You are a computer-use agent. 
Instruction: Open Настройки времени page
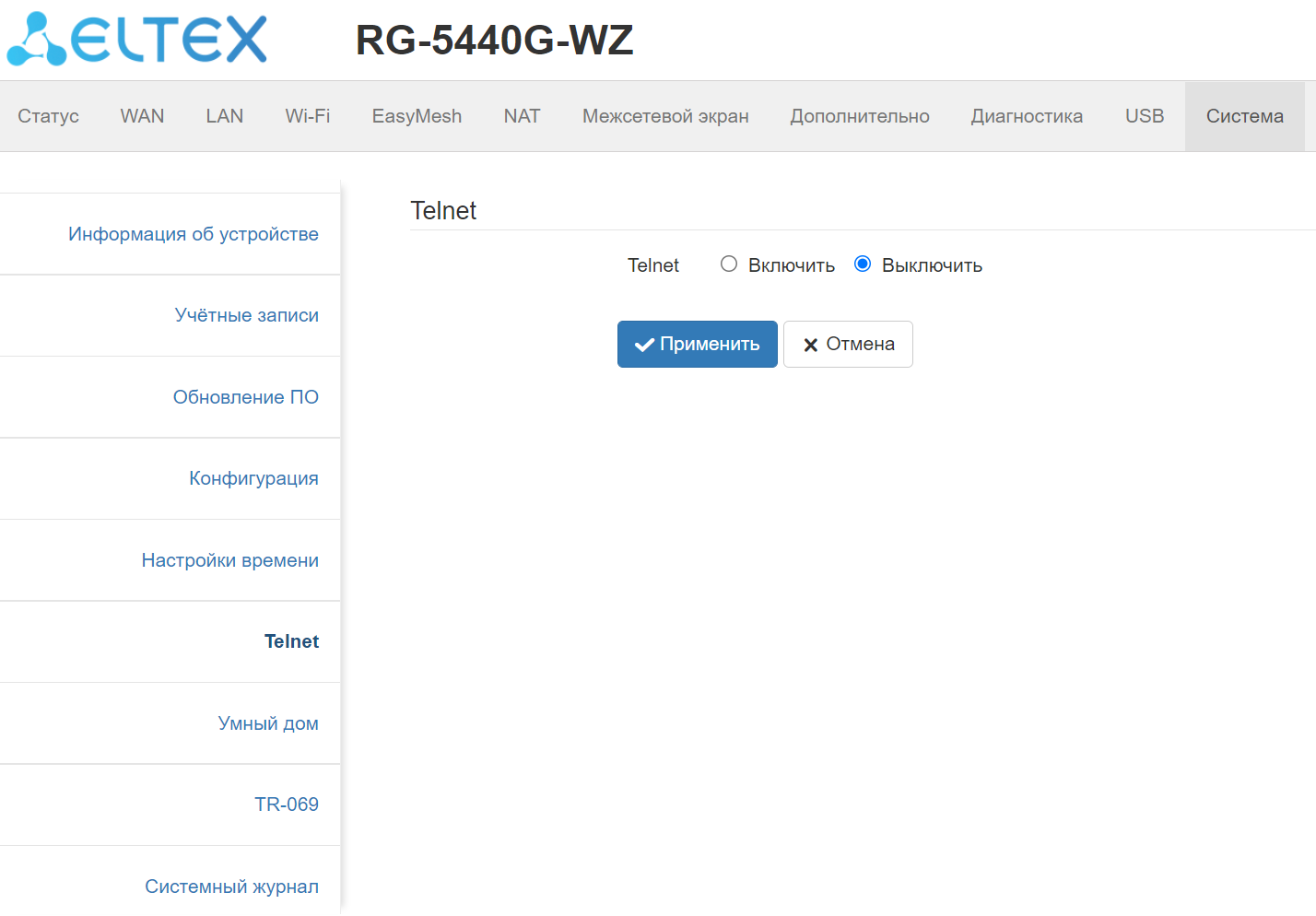(230, 560)
